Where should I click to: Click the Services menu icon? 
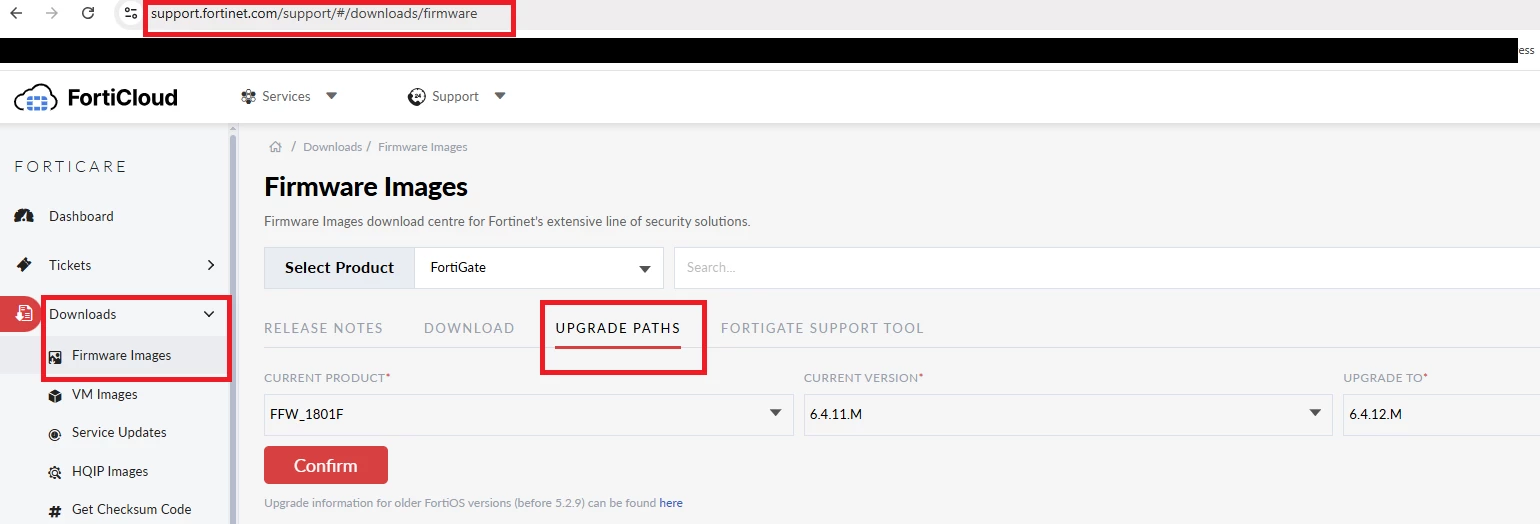coord(248,97)
